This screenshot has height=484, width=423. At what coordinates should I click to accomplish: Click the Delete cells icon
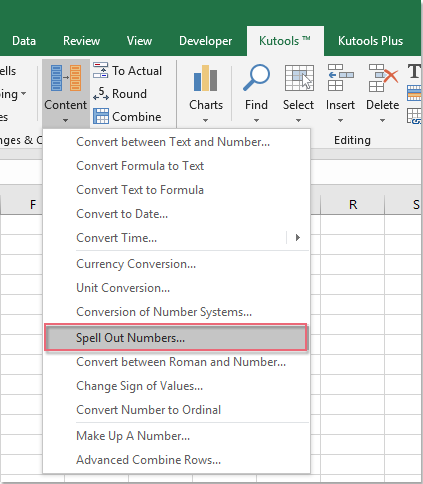(x=383, y=78)
